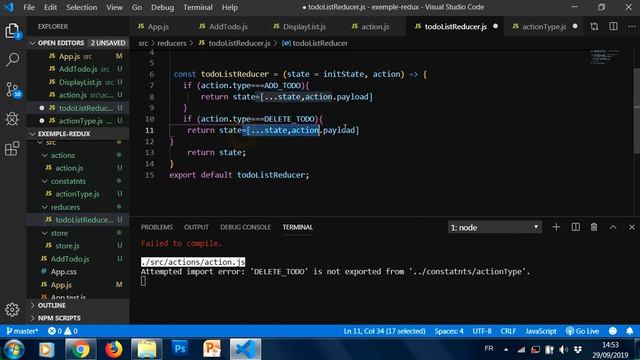The image size is (640, 360).
Task: Click the reducers breadcrumb segment
Action: 172,43
